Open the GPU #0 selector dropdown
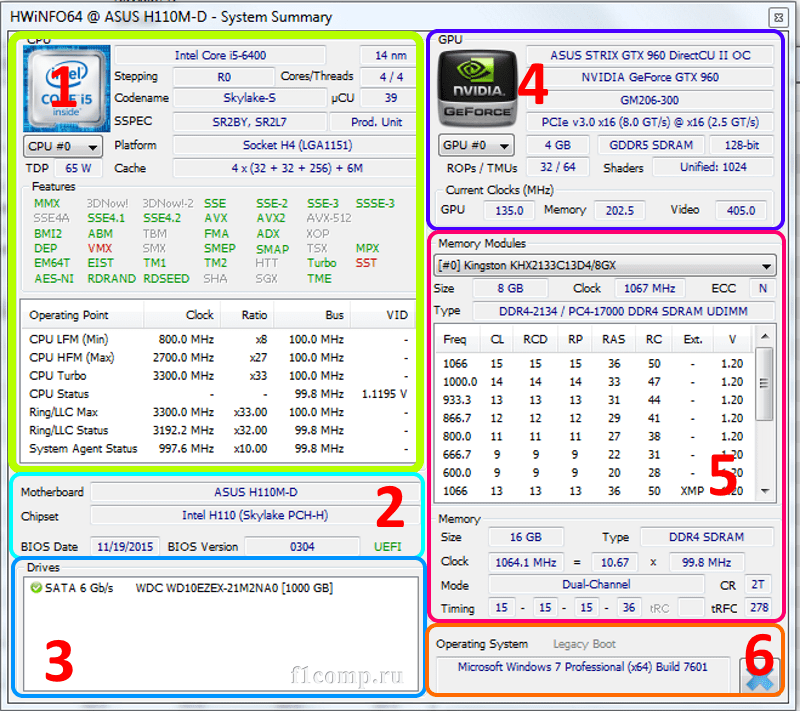800x711 pixels. coord(476,145)
